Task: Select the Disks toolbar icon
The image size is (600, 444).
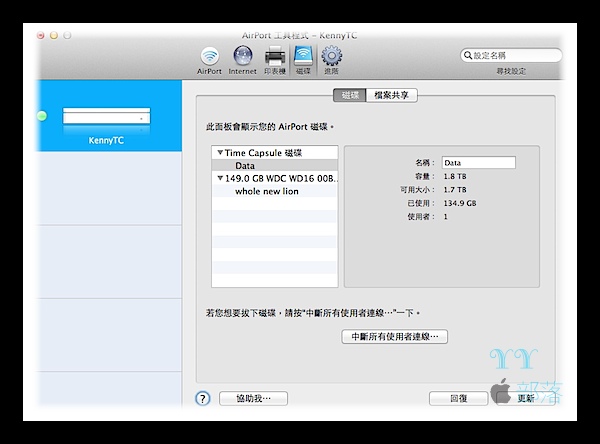Action: pos(303,60)
